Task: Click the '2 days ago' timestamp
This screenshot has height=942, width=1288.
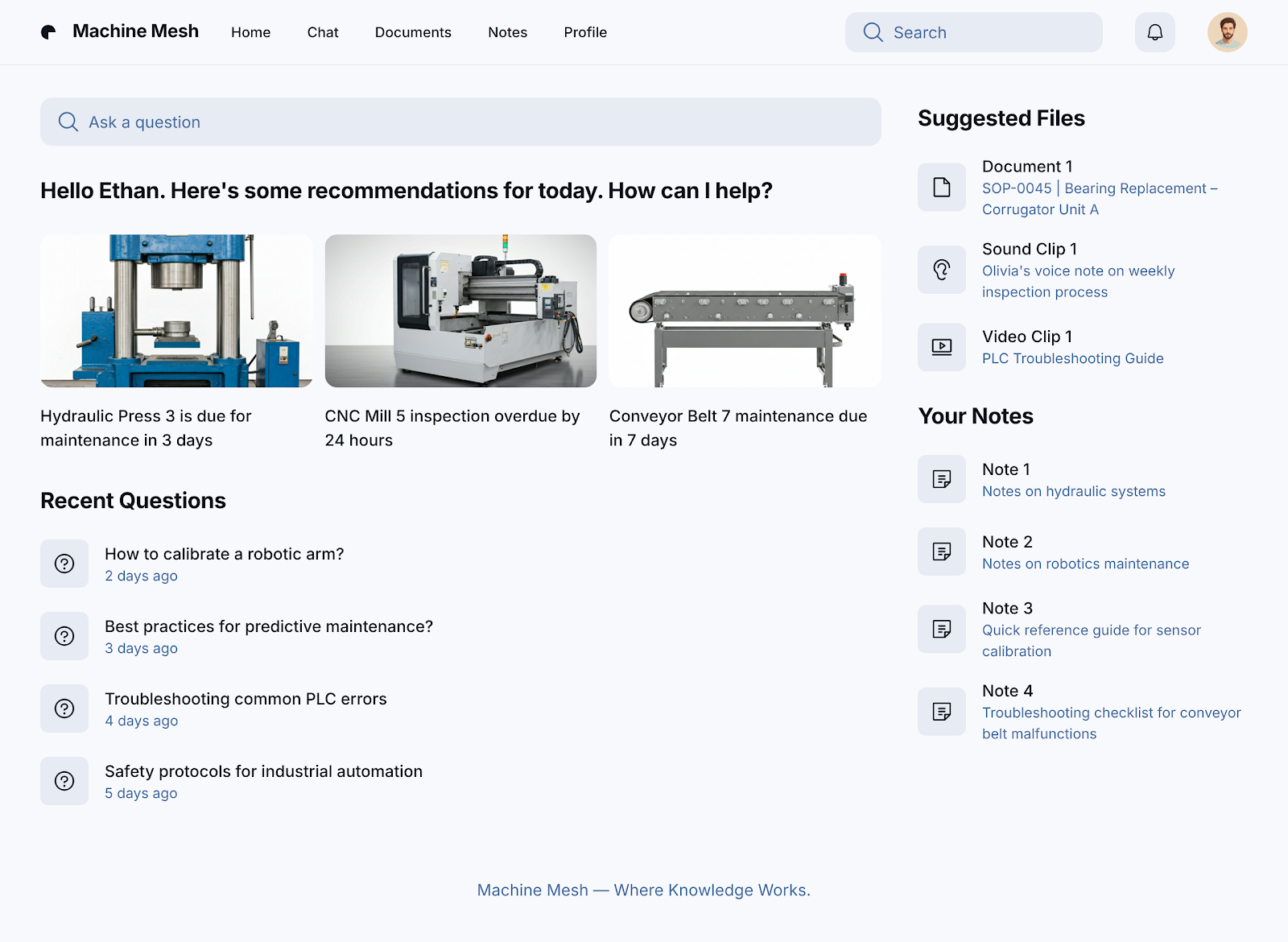Action: (141, 576)
